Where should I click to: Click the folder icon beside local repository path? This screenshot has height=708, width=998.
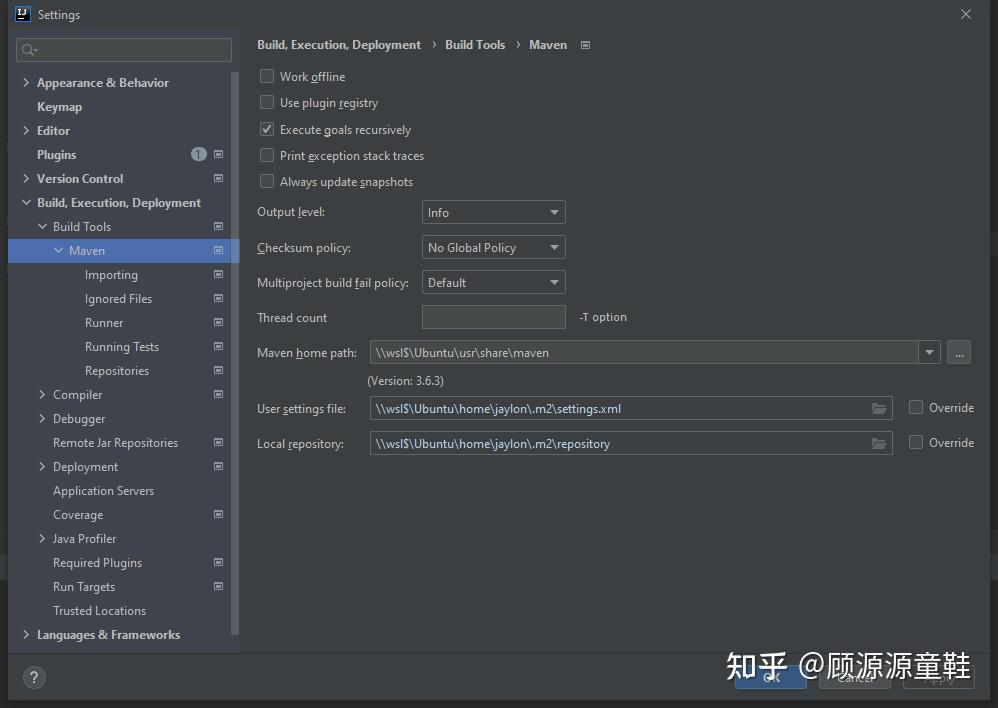point(879,443)
